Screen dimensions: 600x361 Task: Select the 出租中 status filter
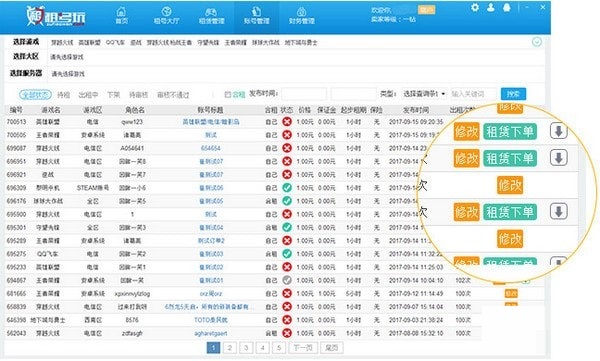coord(88,95)
